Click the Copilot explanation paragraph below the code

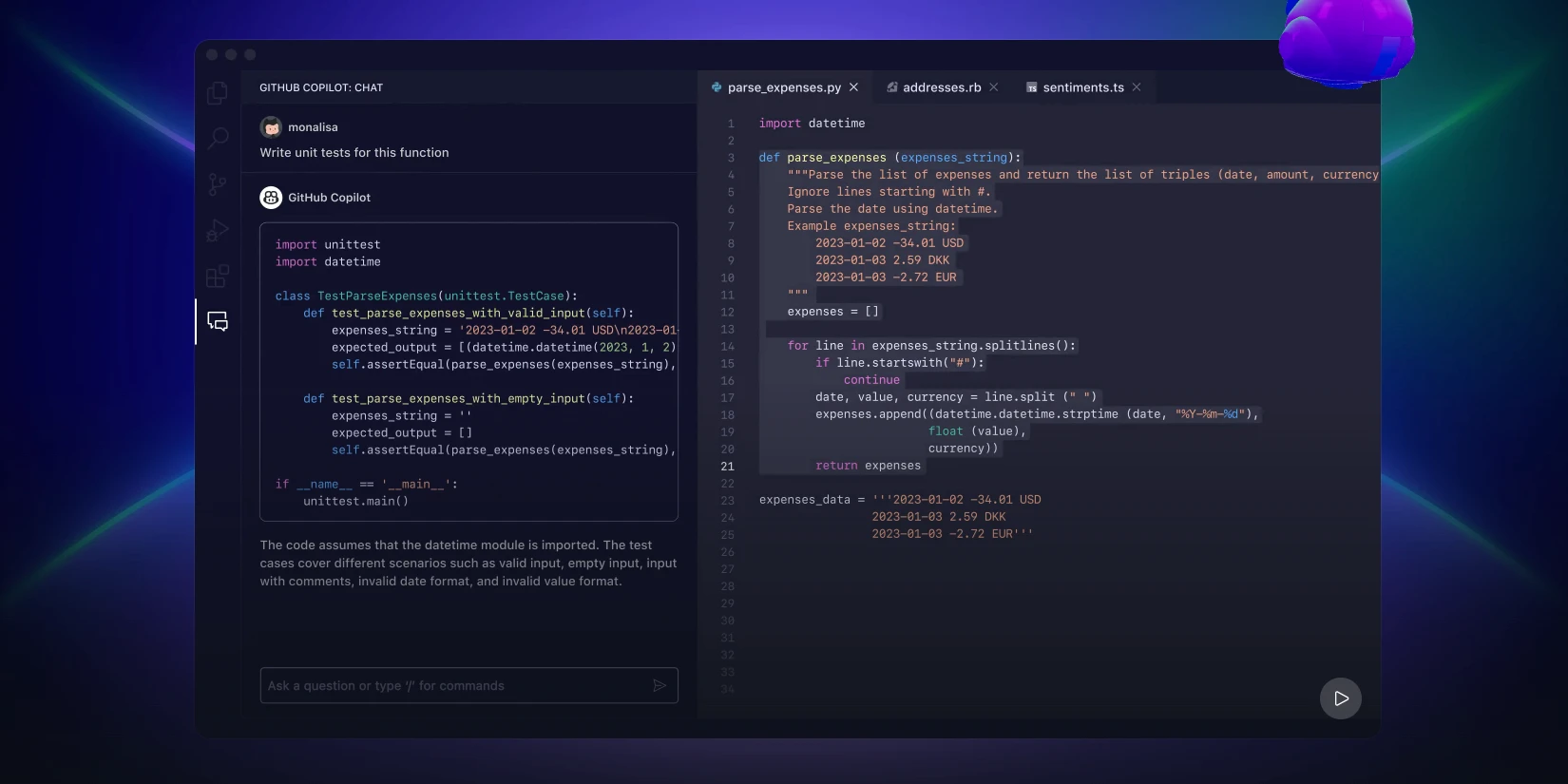tap(468, 563)
